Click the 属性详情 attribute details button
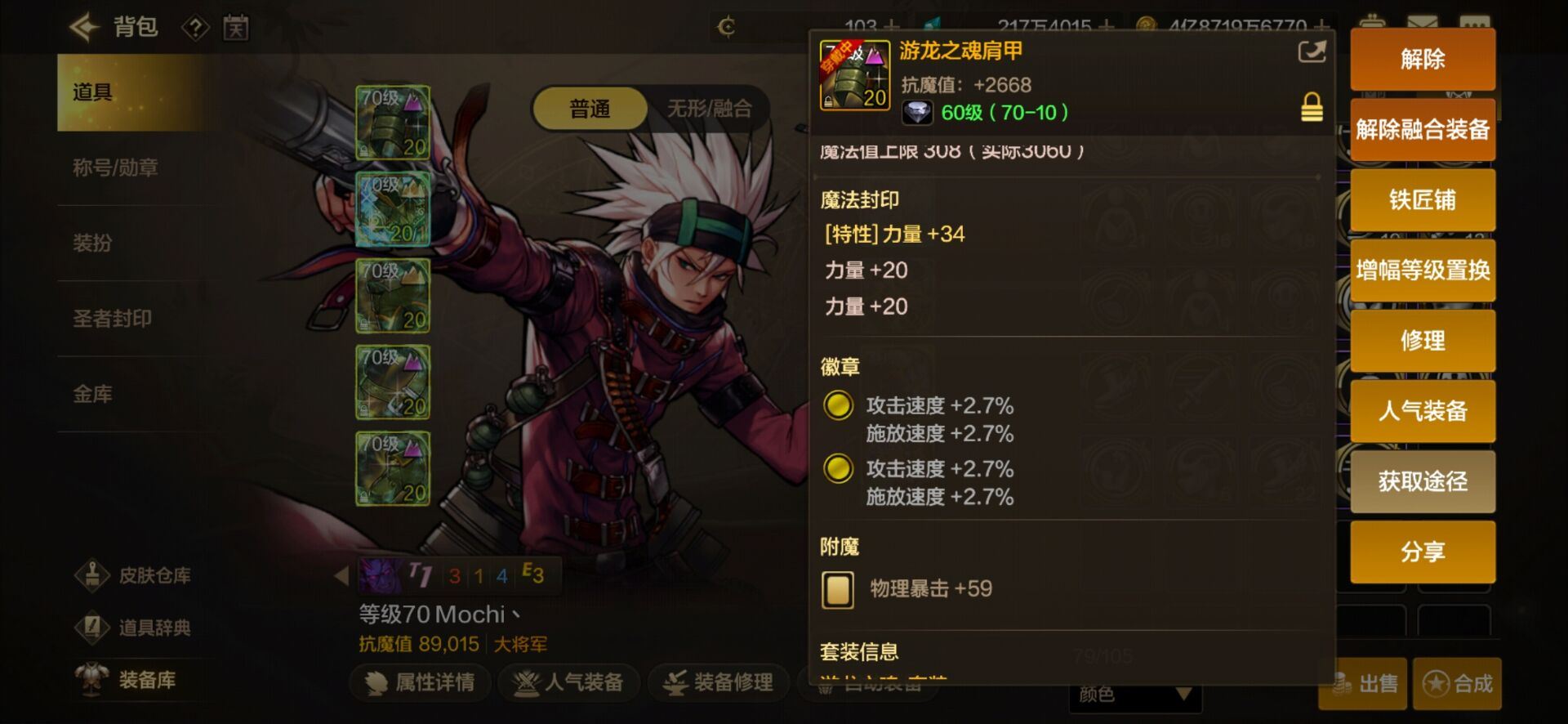Viewport: 1568px width, 724px height. pyautogui.click(x=421, y=682)
